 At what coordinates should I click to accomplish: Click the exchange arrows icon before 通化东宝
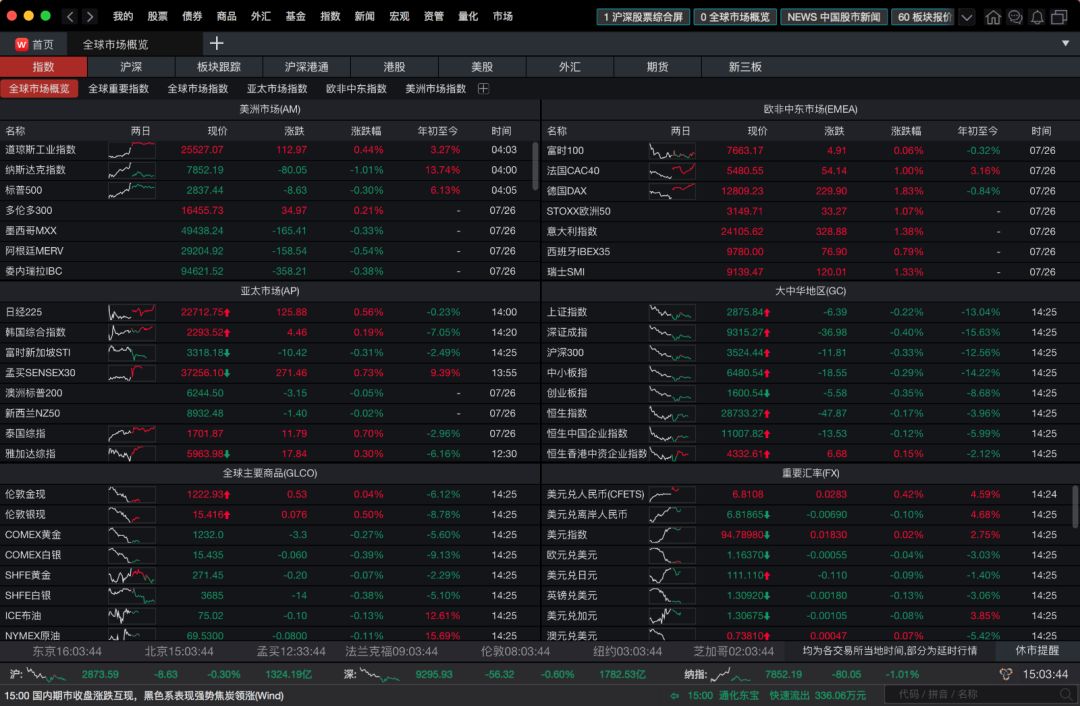(674, 694)
